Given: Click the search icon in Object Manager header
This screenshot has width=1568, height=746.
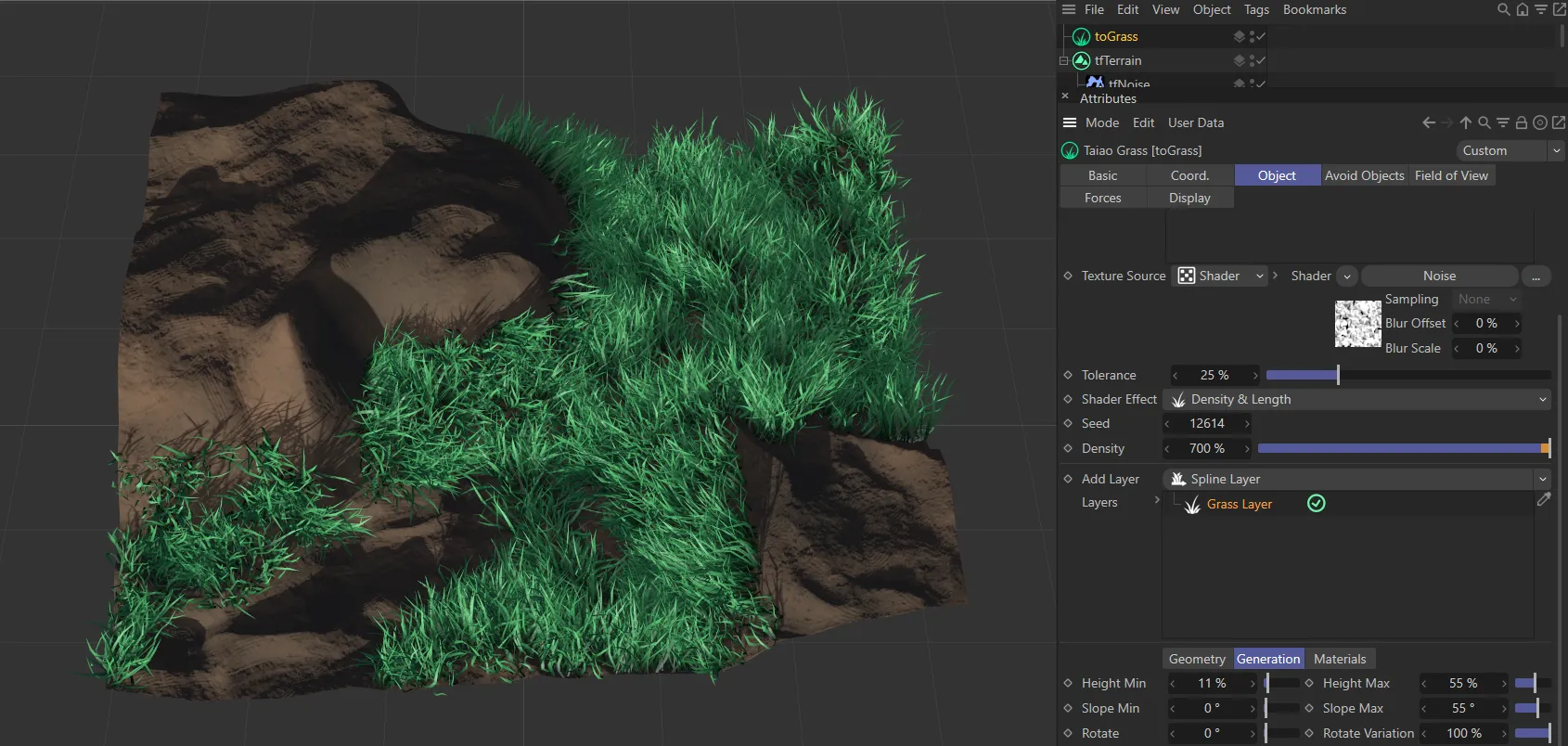Looking at the screenshot, I should (x=1503, y=10).
